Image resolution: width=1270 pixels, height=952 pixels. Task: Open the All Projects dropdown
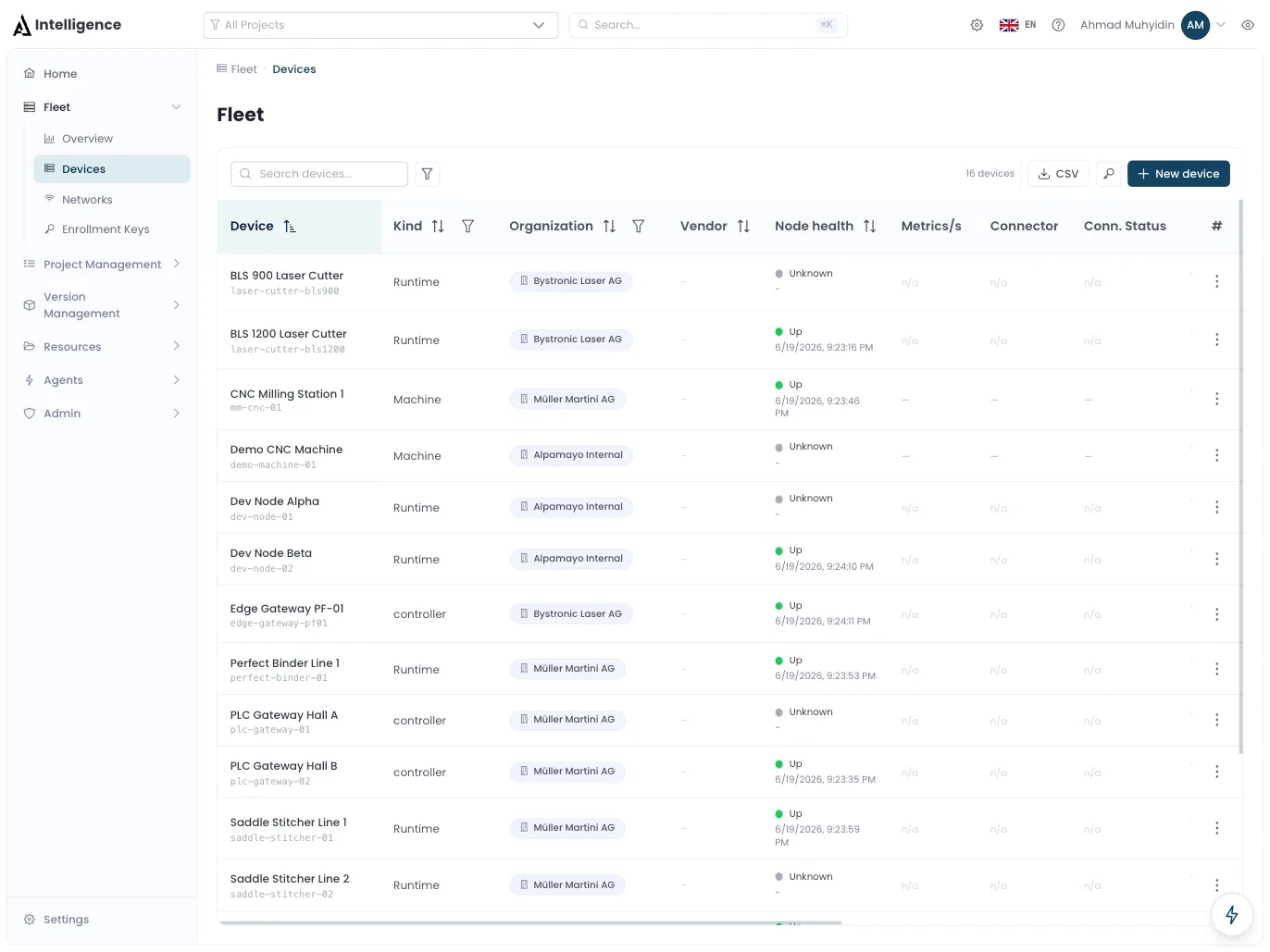point(380,25)
